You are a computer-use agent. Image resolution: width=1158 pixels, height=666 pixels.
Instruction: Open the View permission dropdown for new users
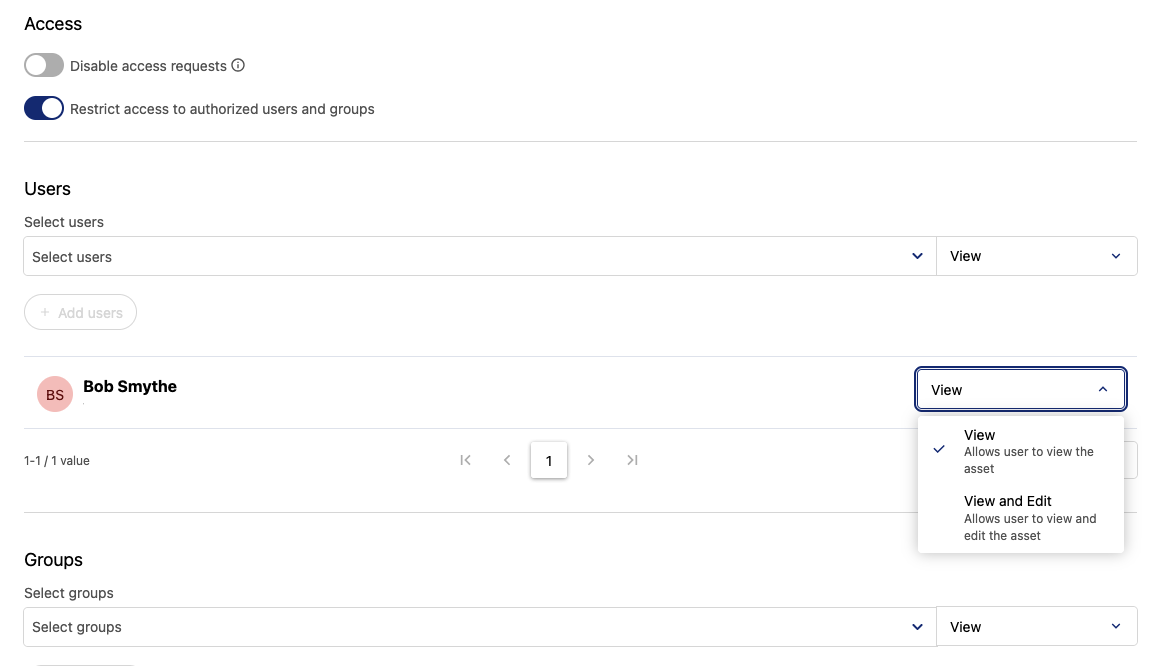click(1036, 257)
